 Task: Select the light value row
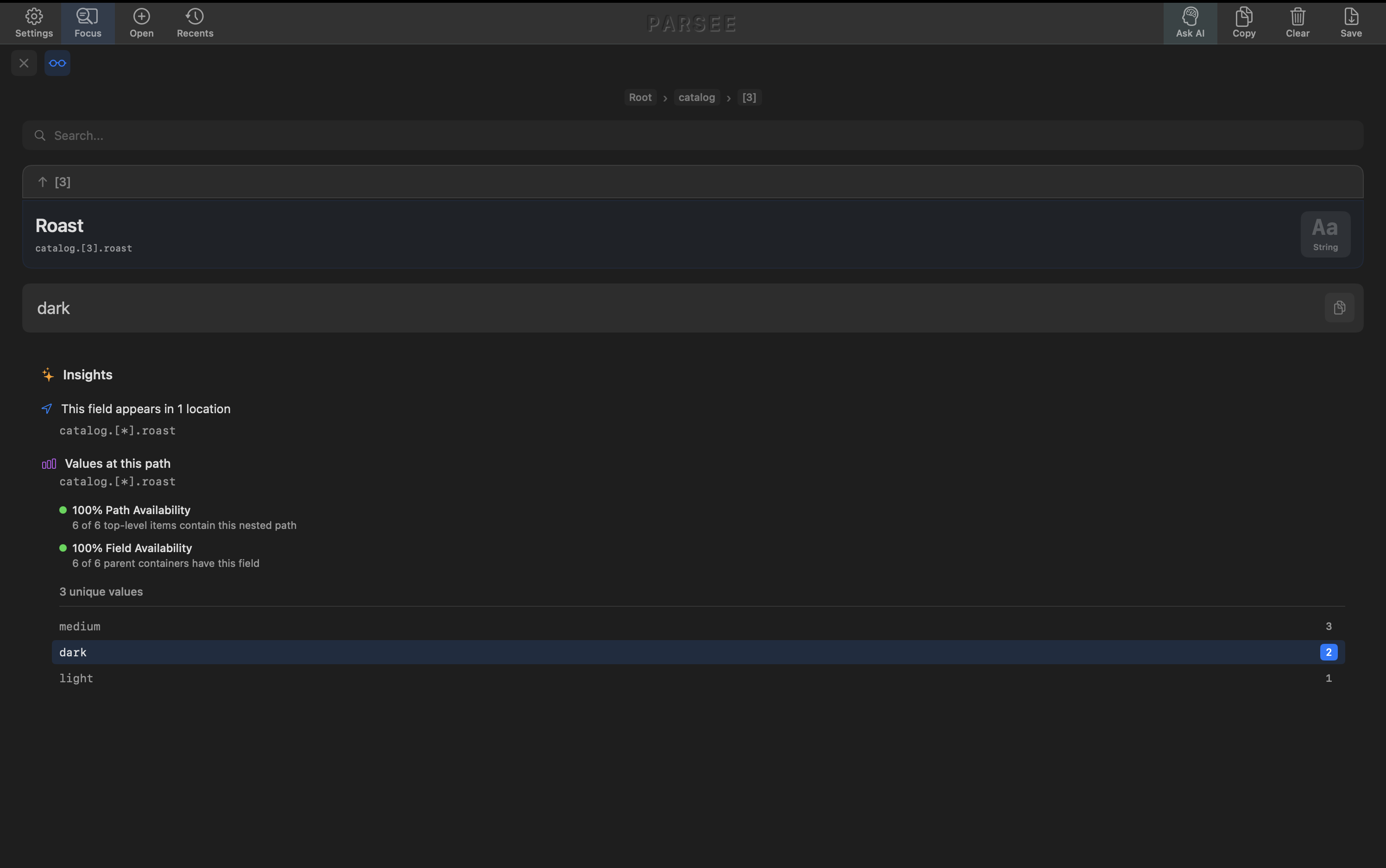[x=698, y=678]
